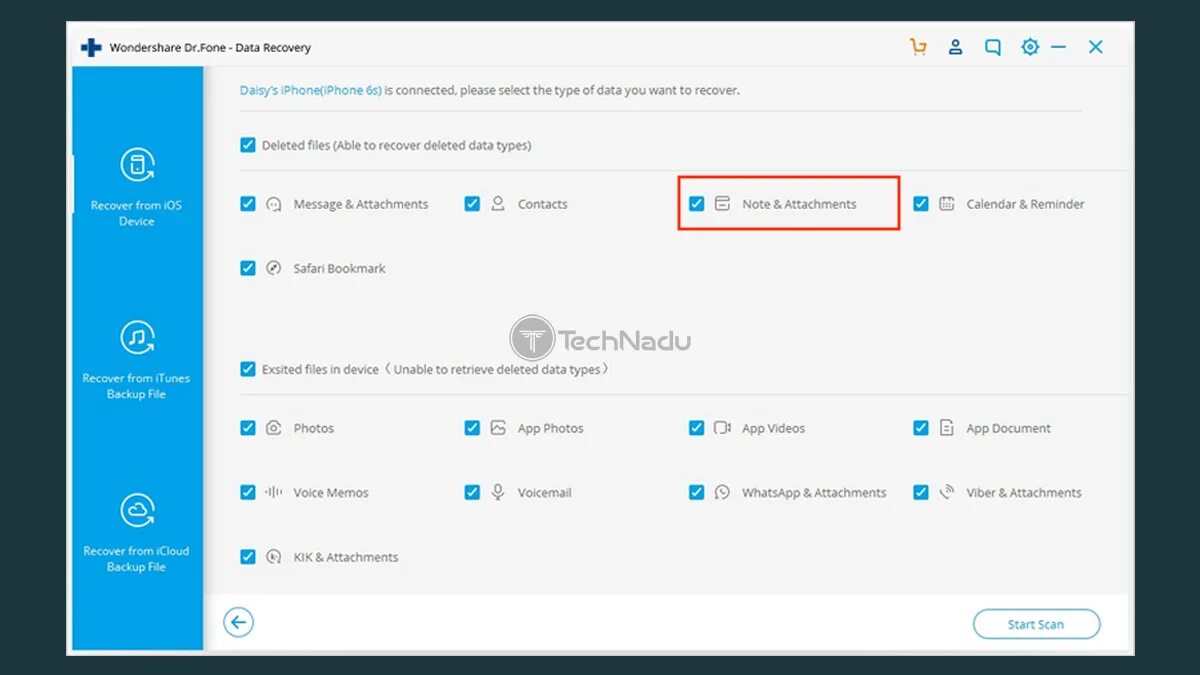Toggle the Photos checkbox
Screen dimensions: 1200x675
tap(248, 428)
